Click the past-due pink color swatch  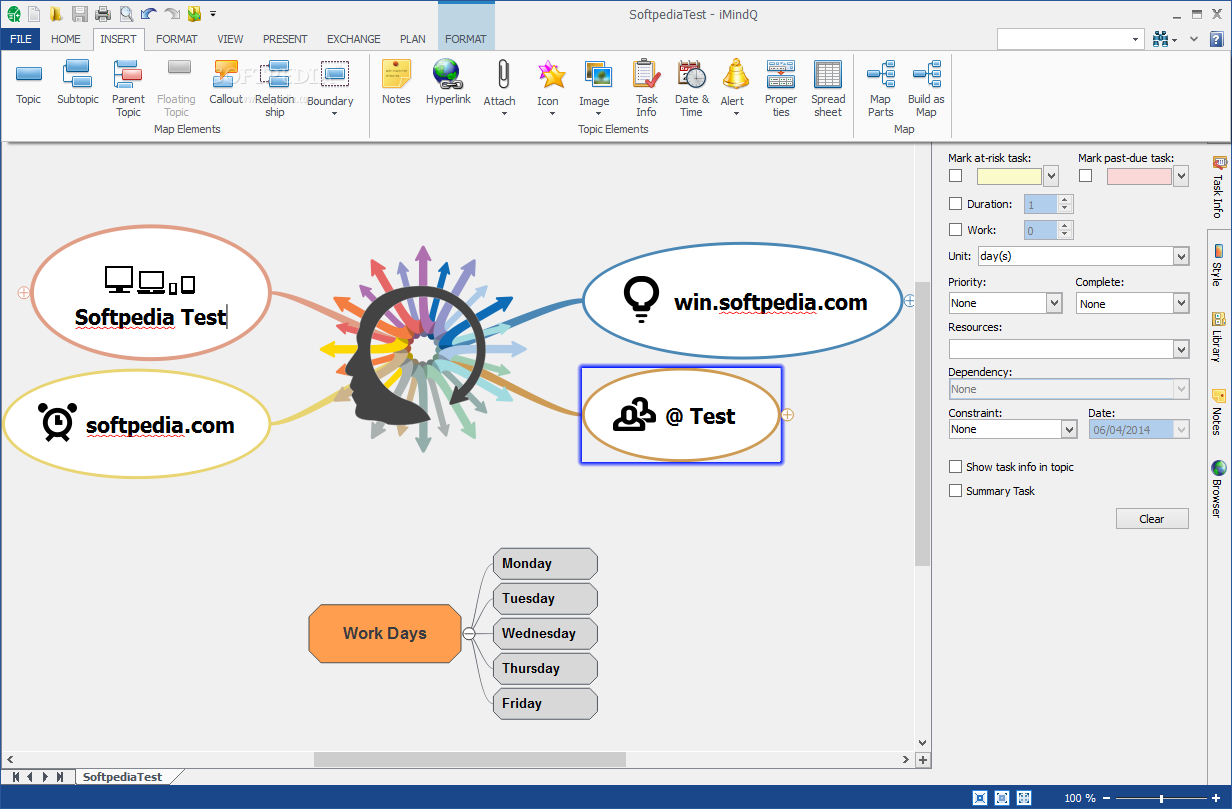1139,176
